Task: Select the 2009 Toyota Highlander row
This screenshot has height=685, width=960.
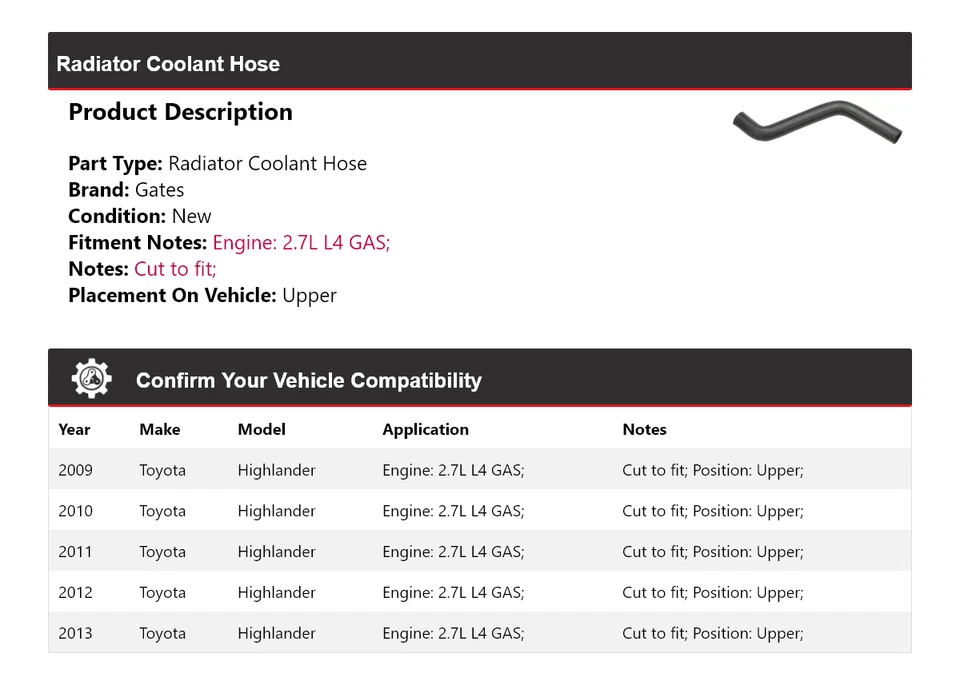Action: pos(479,470)
